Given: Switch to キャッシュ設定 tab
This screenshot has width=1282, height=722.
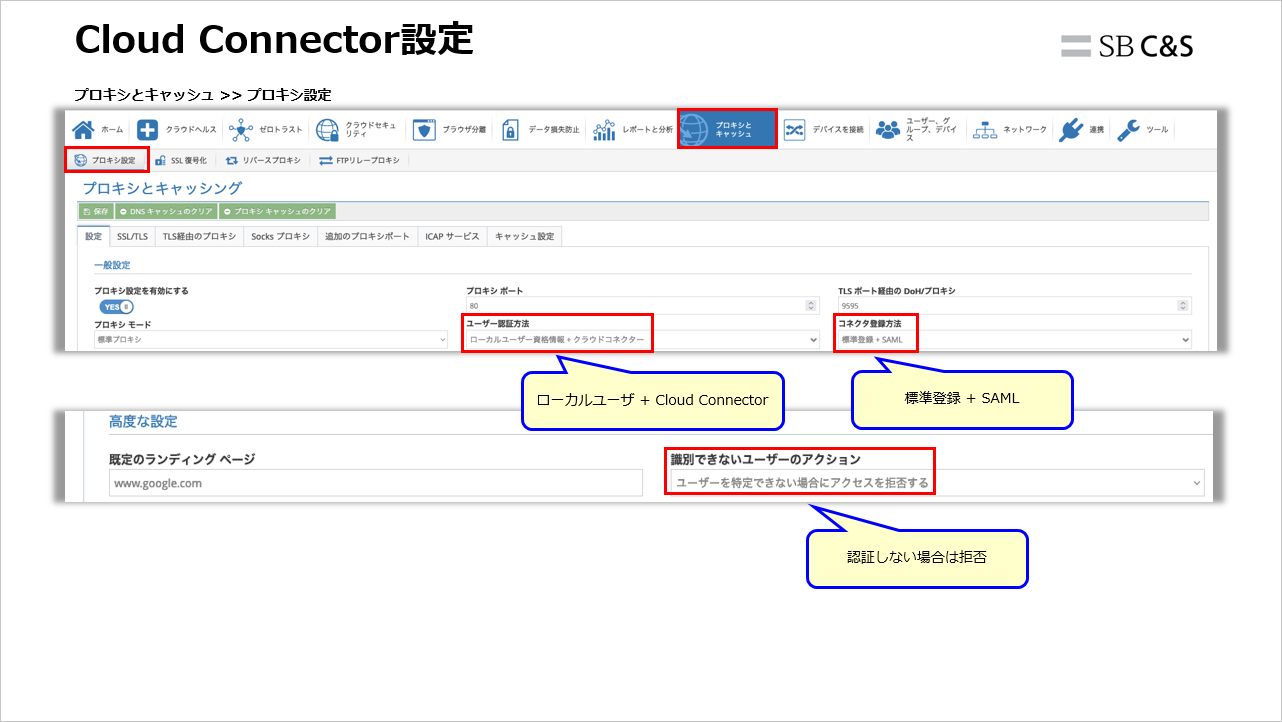Looking at the screenshot, I should [x=525, y=237].
